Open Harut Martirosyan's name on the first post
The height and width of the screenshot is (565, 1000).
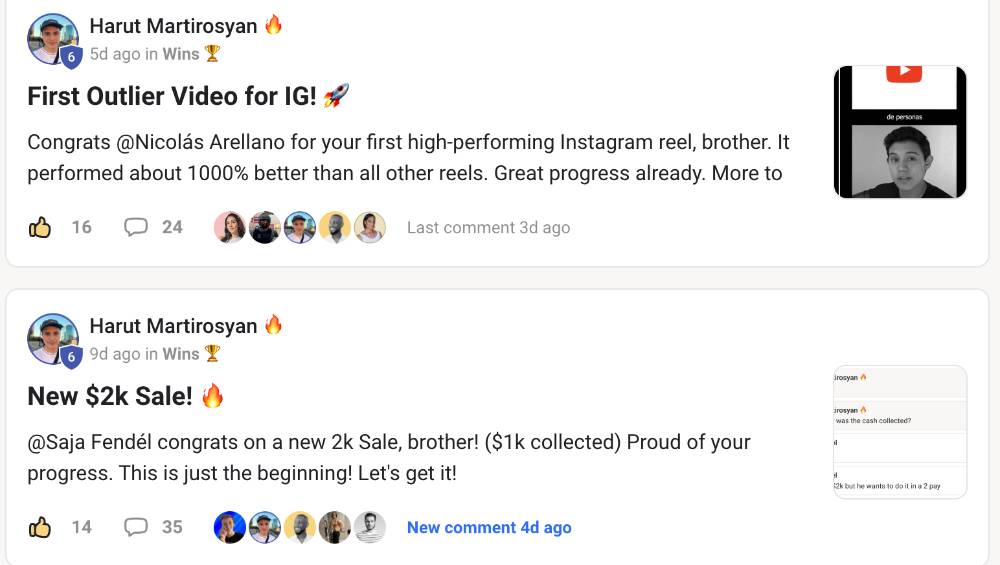point(173,26)
